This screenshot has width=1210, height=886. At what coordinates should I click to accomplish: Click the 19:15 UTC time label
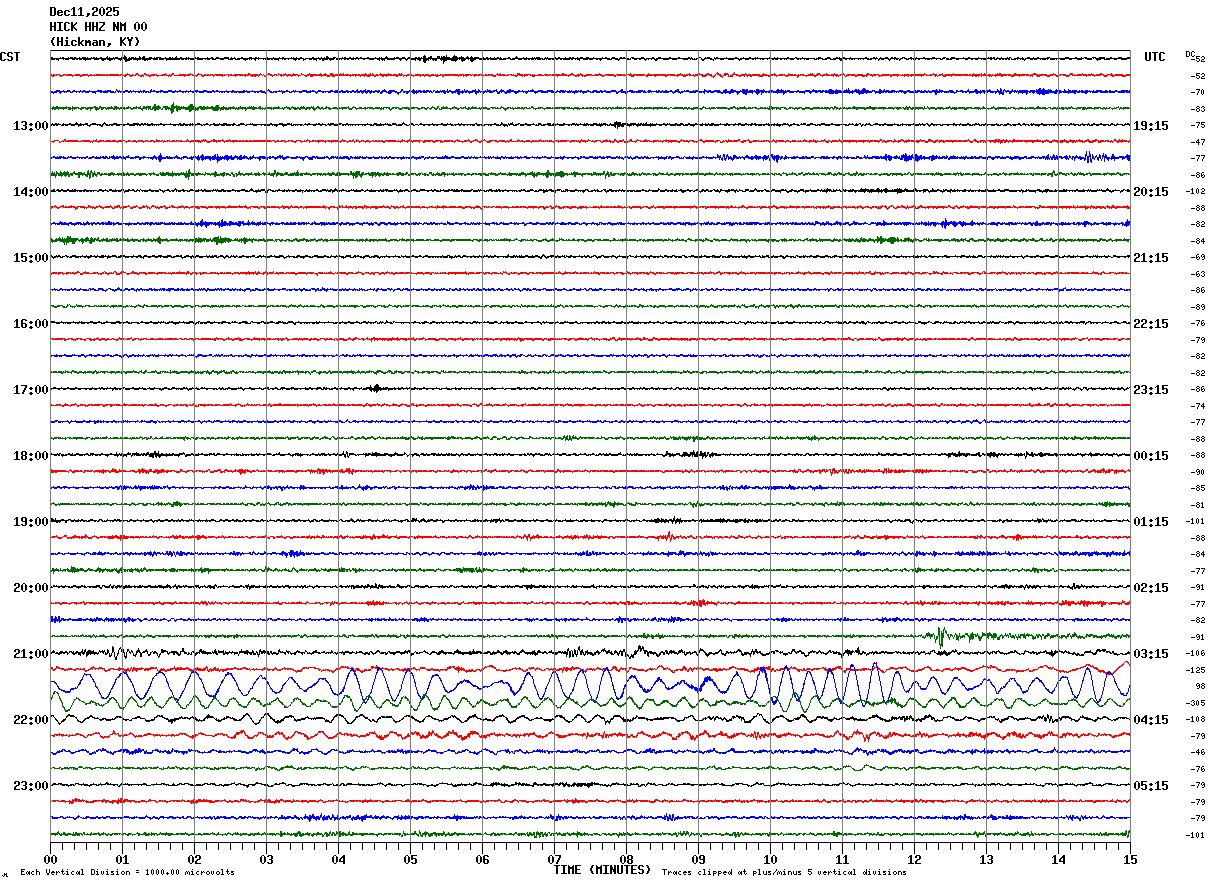tap(1151, 126)
